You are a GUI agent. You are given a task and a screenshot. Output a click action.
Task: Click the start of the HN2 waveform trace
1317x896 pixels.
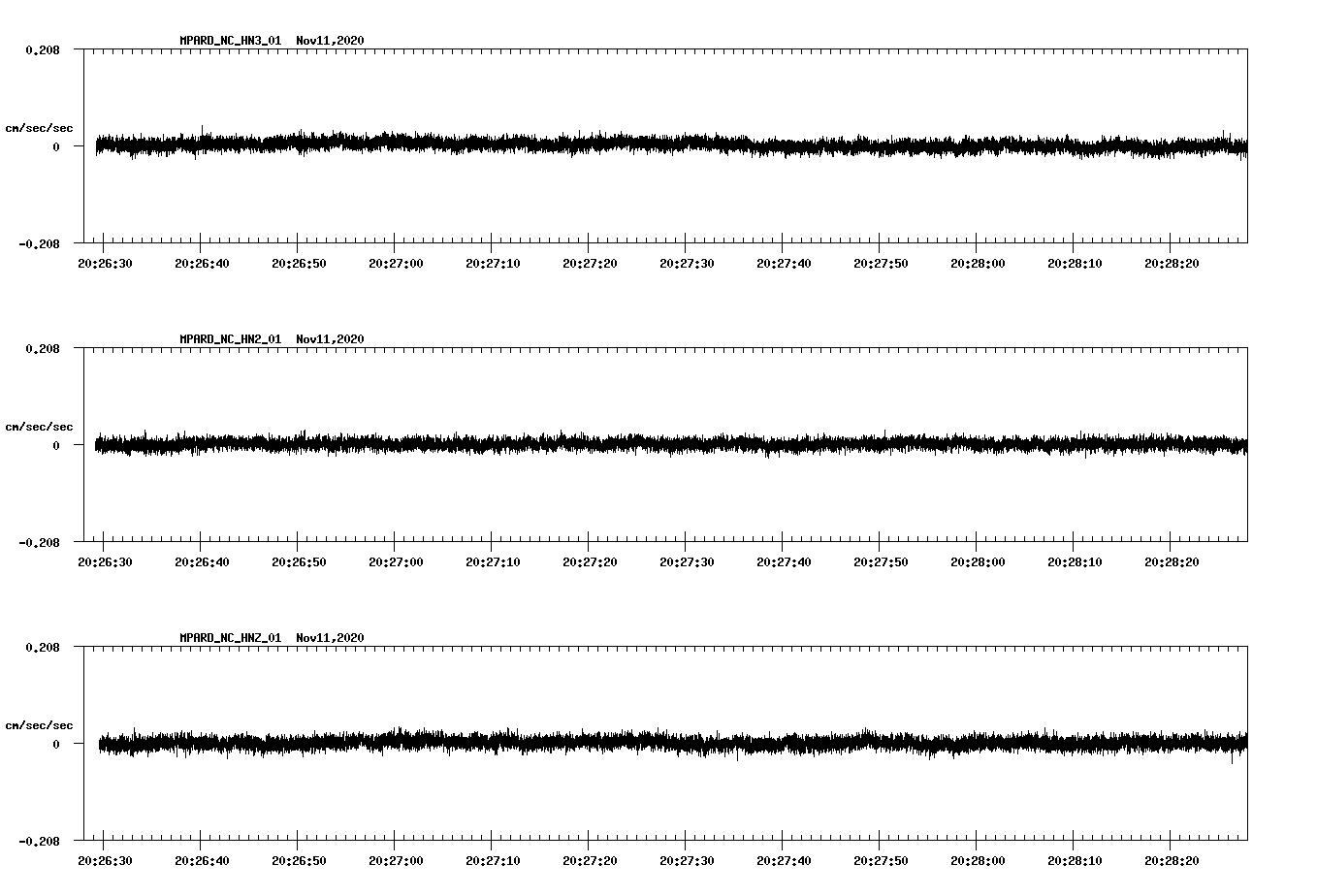(x=97, y=445)
